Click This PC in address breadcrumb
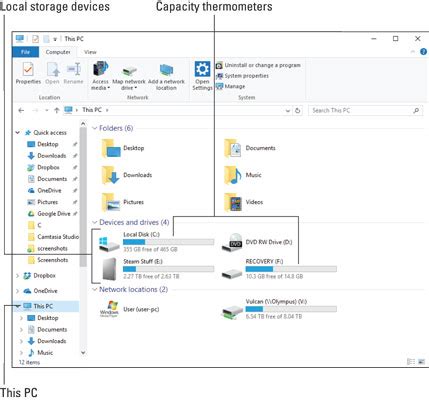429x400 pixels. pos(92,110)
